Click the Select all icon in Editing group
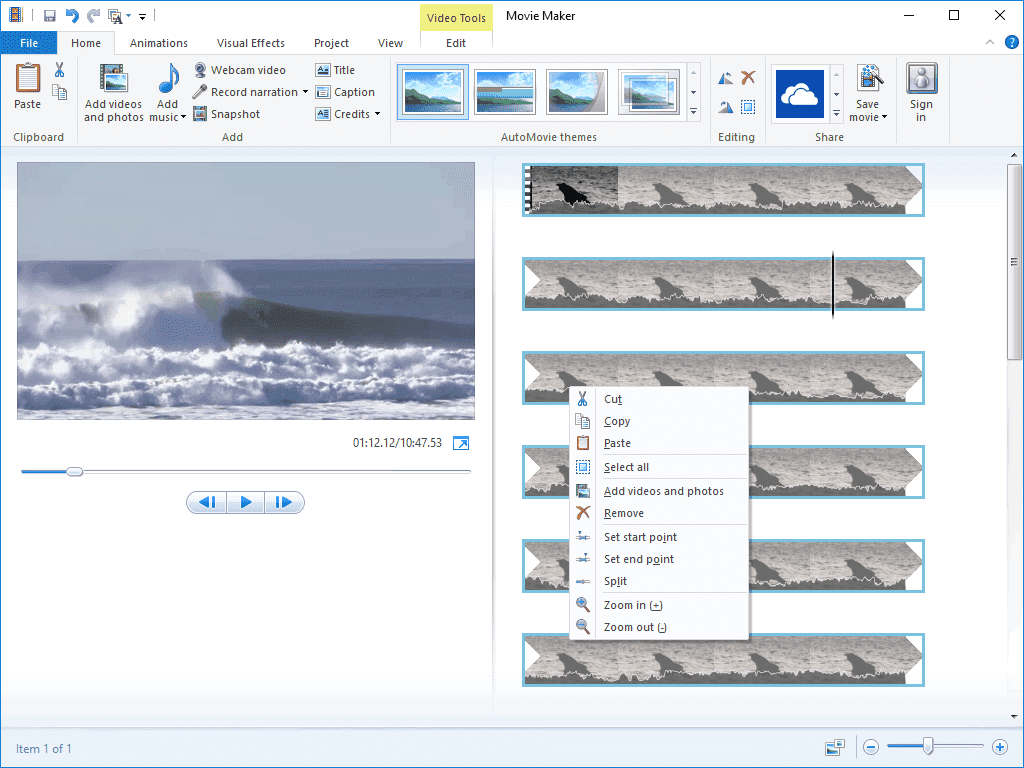This screenshot has height=768, width=1024. 748,106
